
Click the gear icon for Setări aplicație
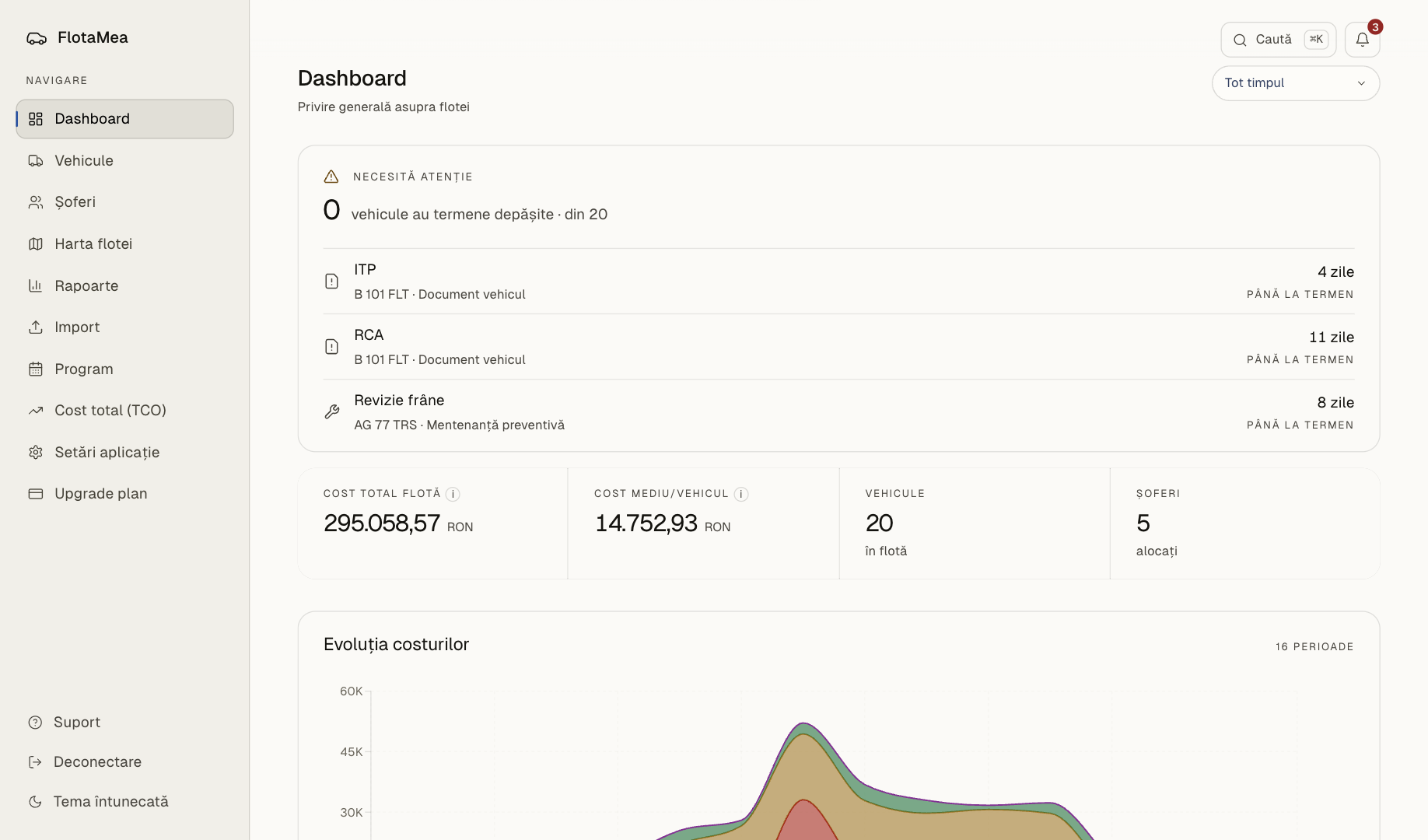[x=36, y=453]
